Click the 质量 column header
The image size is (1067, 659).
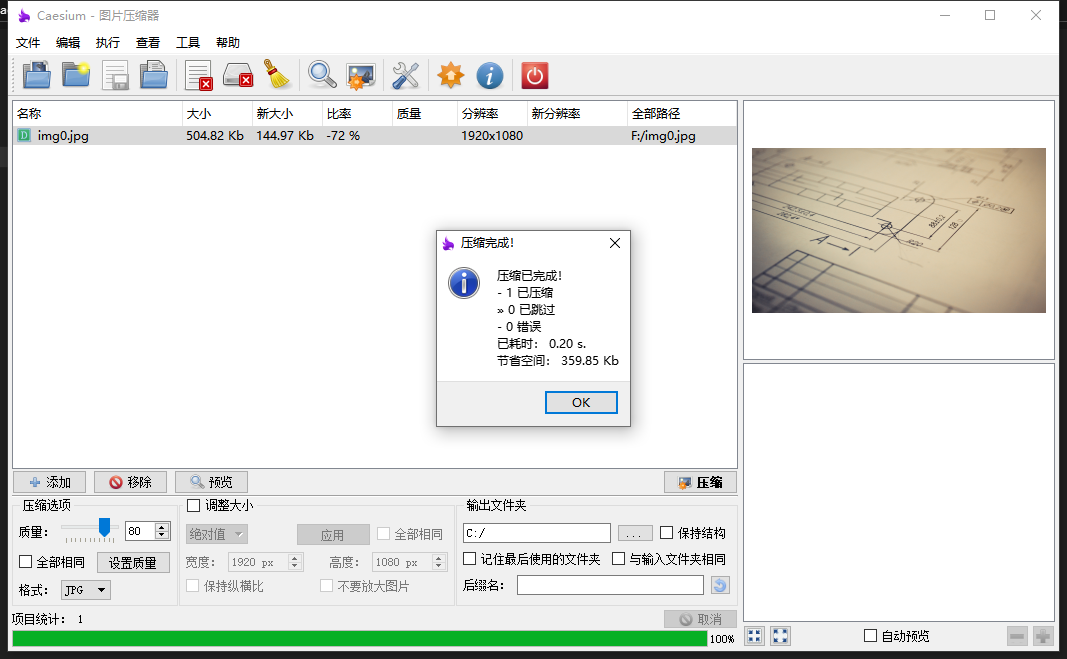click(425, 114)
